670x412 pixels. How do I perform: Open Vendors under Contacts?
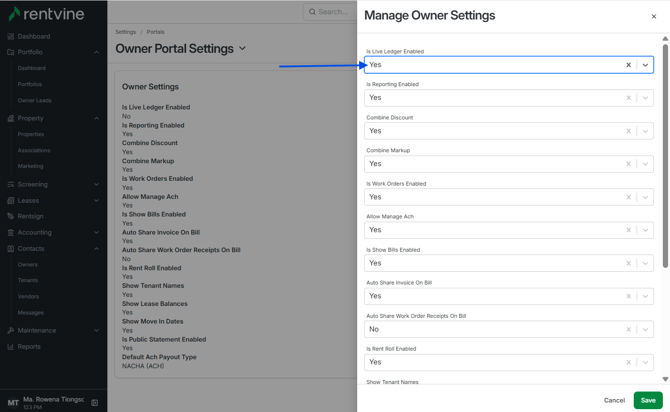click(28, 297)
